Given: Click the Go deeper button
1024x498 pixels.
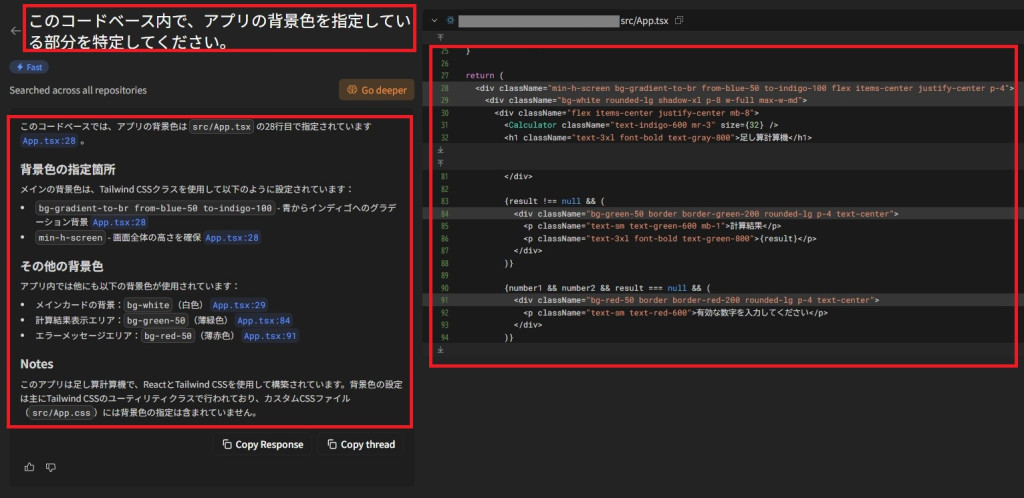Looking at the screenshot, I should click(x=376, y=90).
